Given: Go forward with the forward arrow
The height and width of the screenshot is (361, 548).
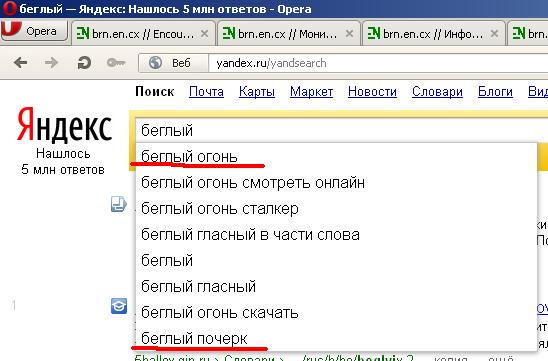Looking at the screenshot, I should pyautogui.click(x=51, y=63).
